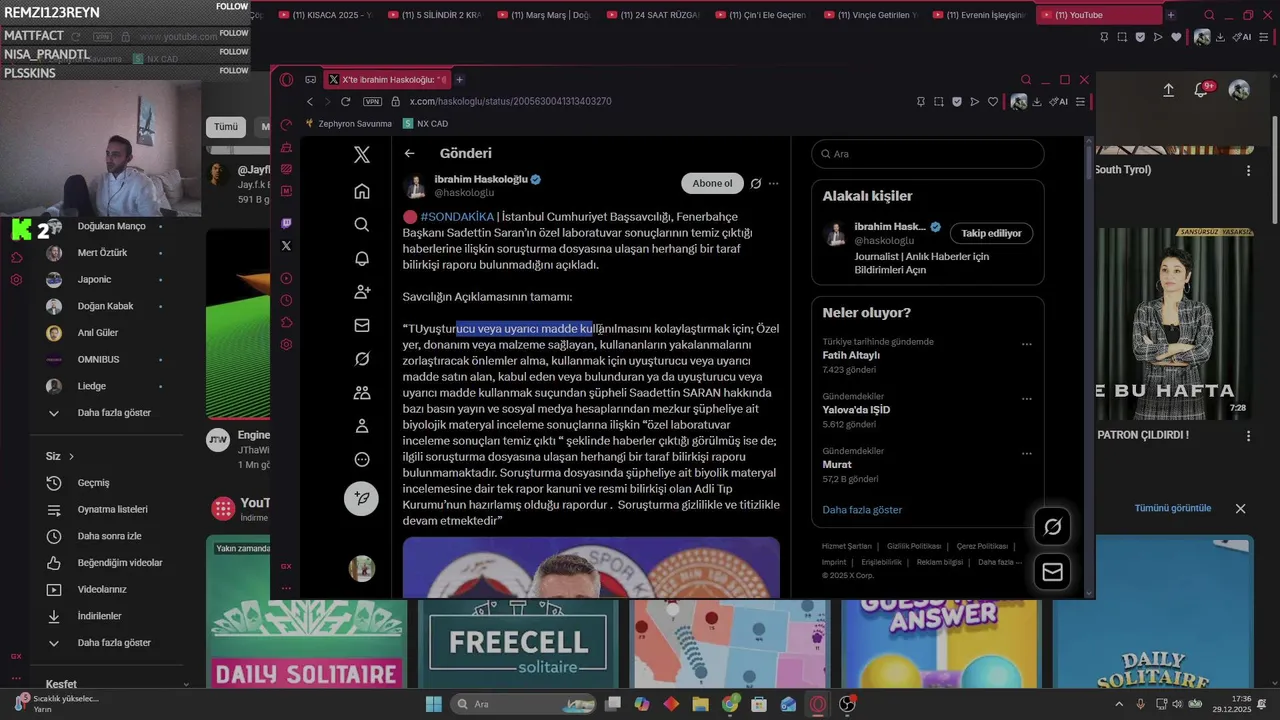Open NX CAD bookmark
Screen dimensions: 1280x720
pos(425,124)
